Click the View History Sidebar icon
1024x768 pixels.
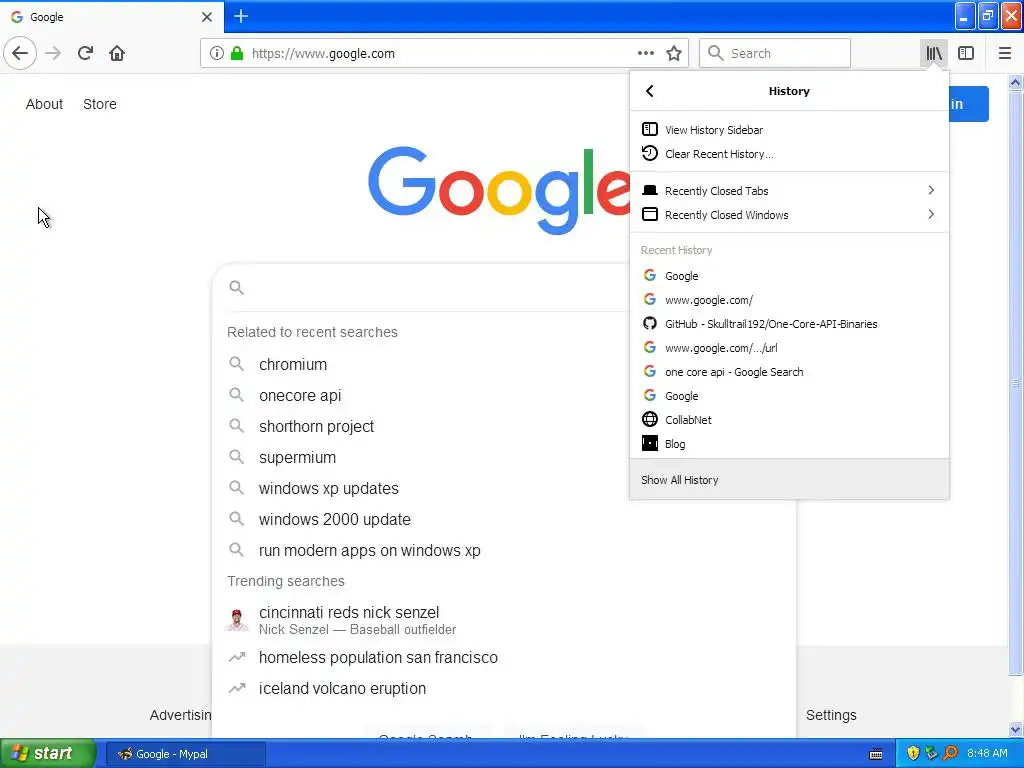tap(650, 129)
